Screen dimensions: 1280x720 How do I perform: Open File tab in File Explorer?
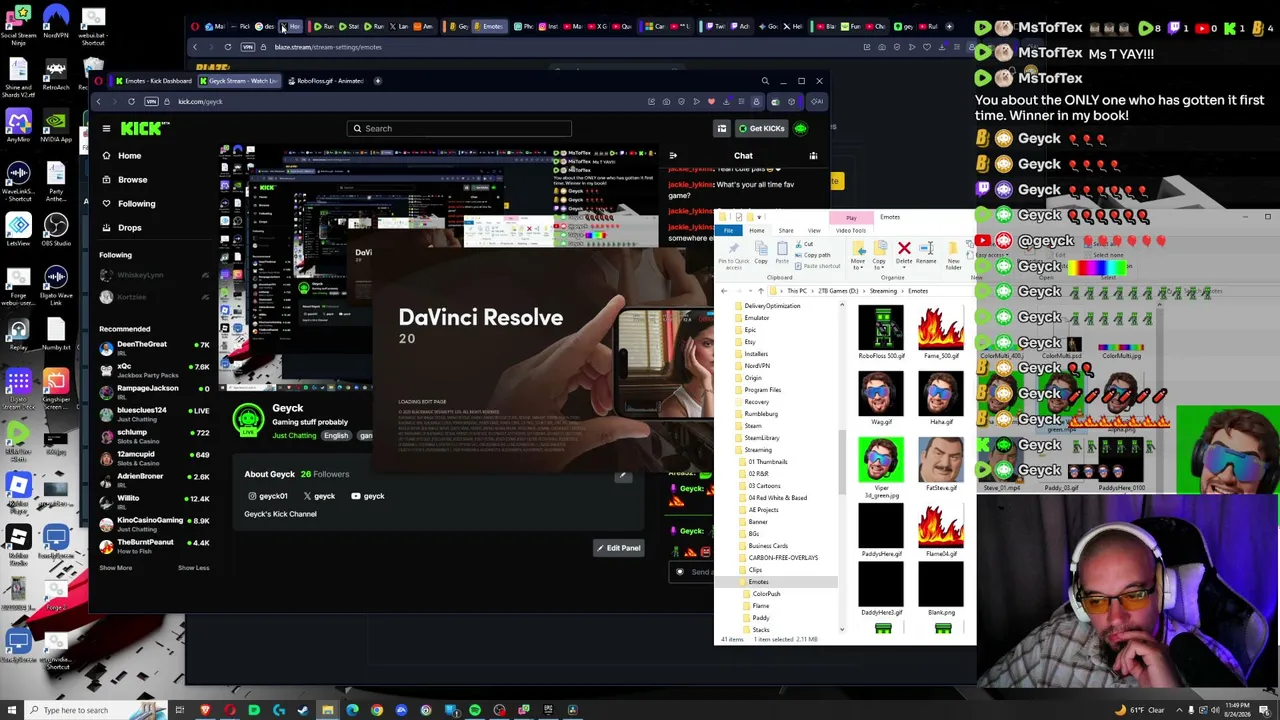point(728,231)
